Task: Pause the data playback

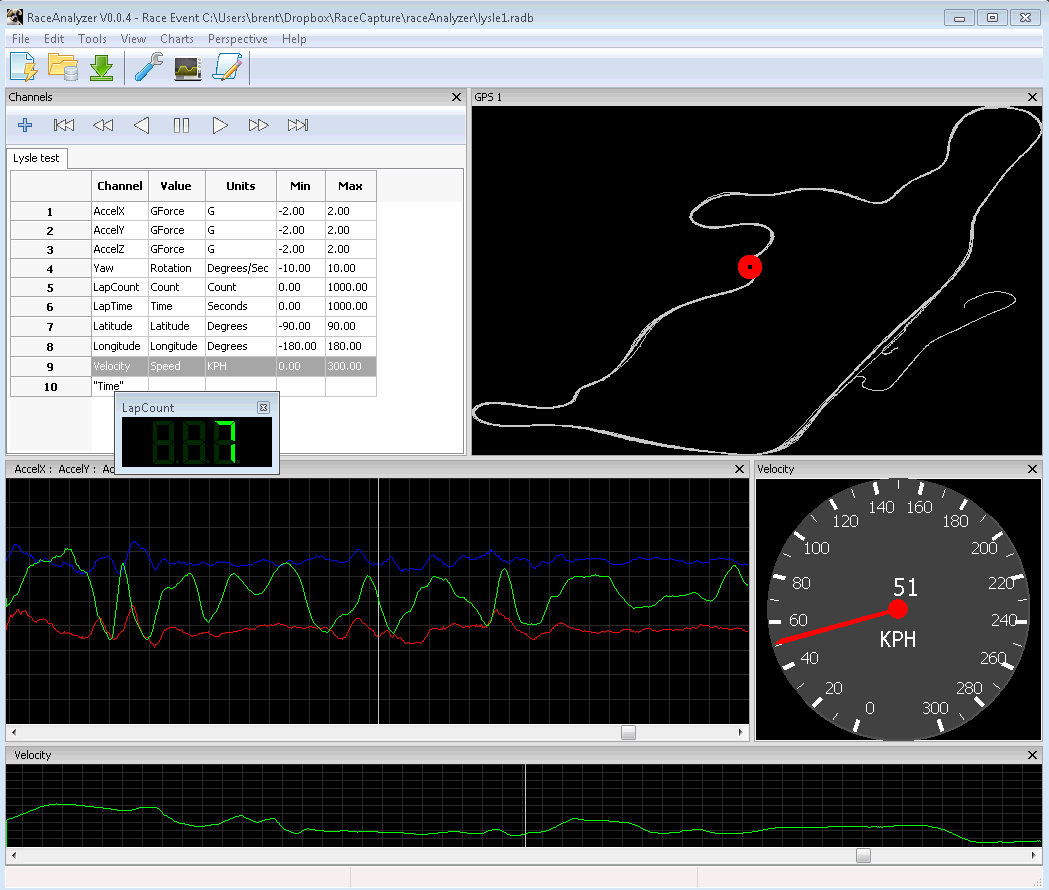Action: click(x=181, y=125)
